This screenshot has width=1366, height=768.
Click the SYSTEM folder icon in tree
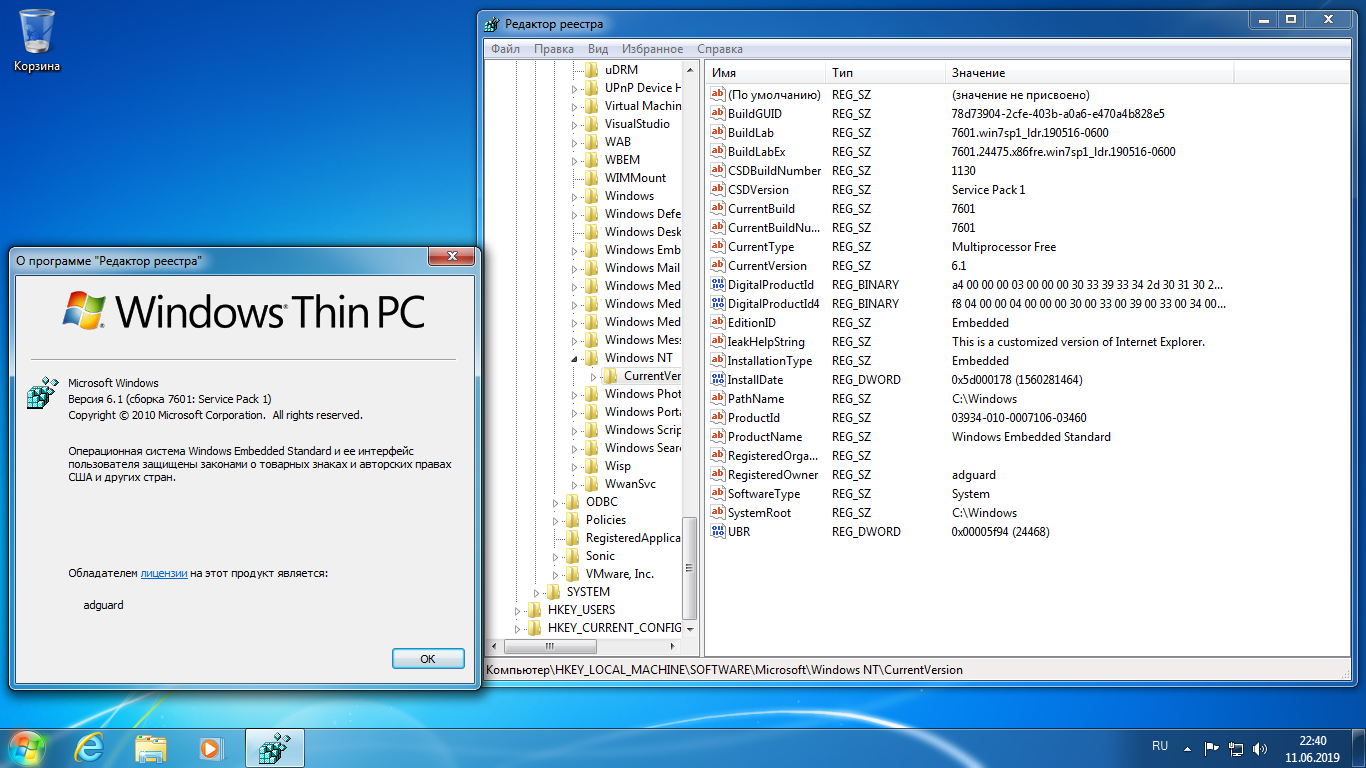point(554,592)
